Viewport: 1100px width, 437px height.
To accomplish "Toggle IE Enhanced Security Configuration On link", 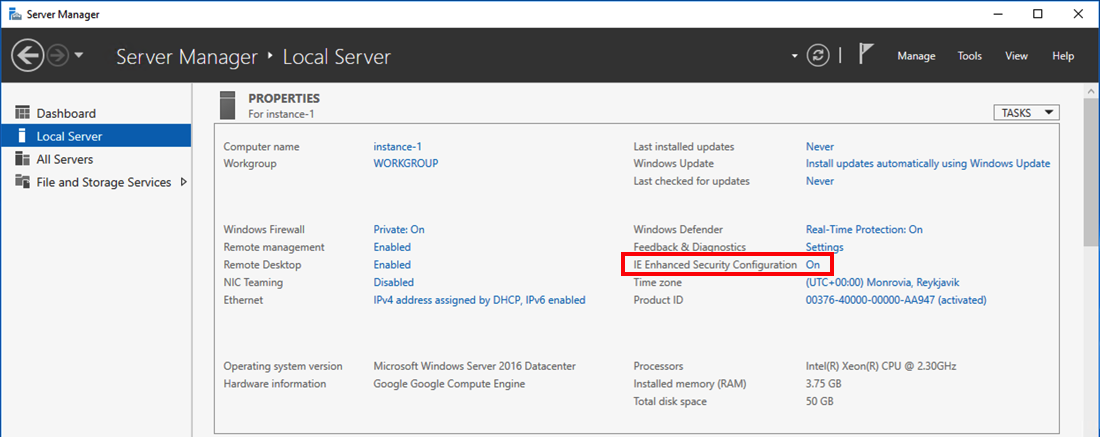I will [813, 265].
